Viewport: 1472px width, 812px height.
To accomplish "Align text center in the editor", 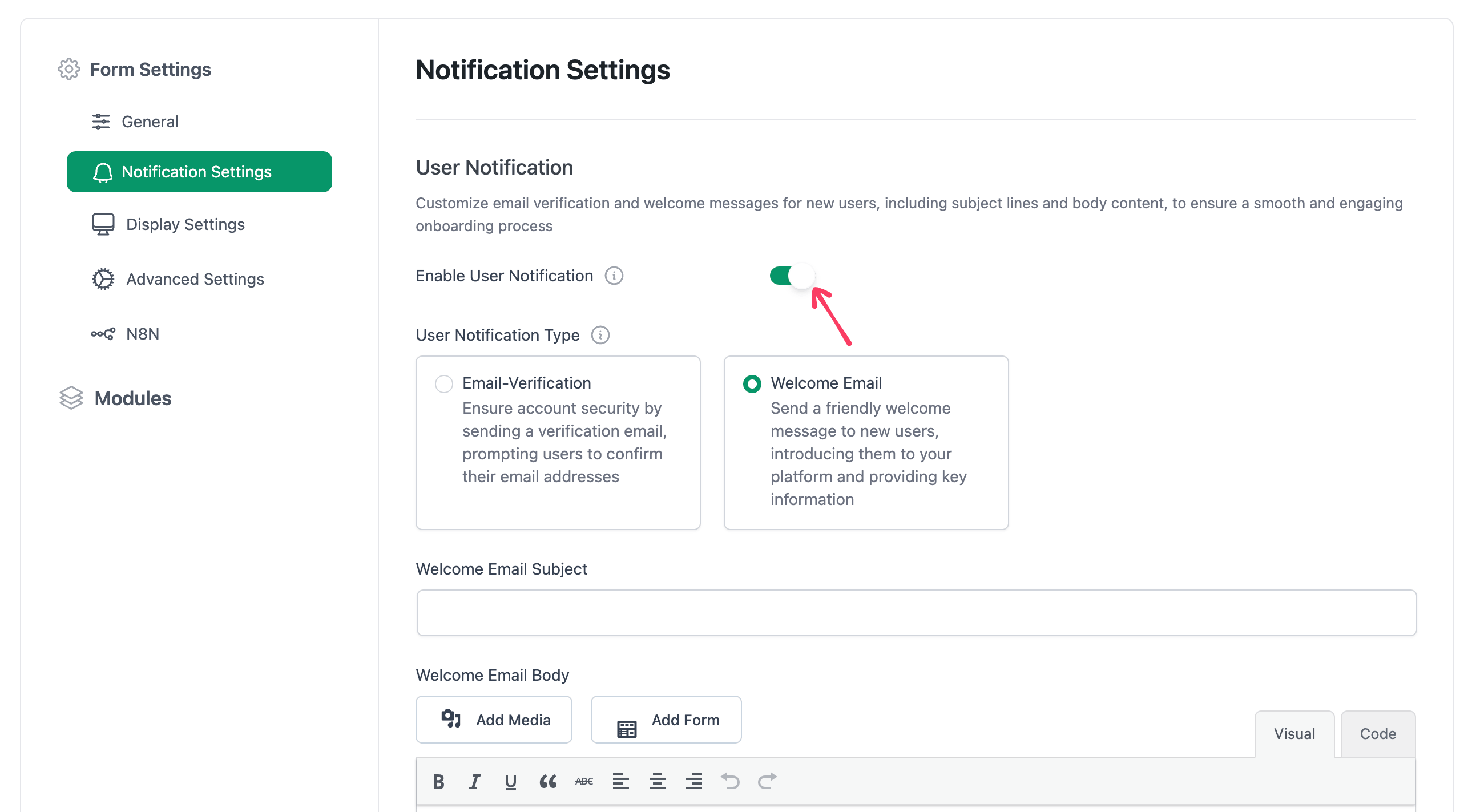I will 657,782.
